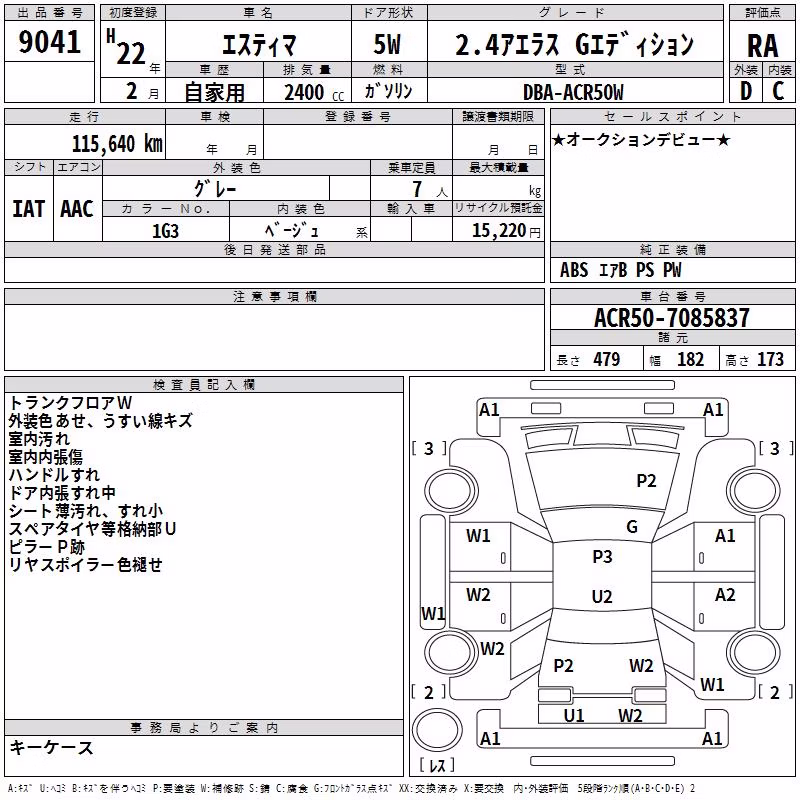Select the car name エスティマ

point(259,44)
